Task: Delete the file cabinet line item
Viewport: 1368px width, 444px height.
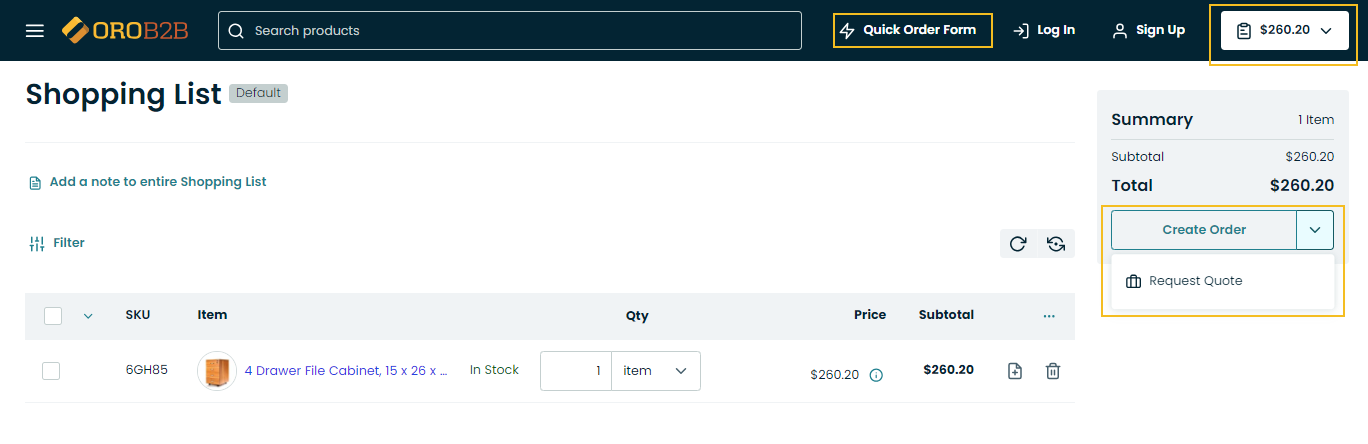Action: click(1052, 371)
